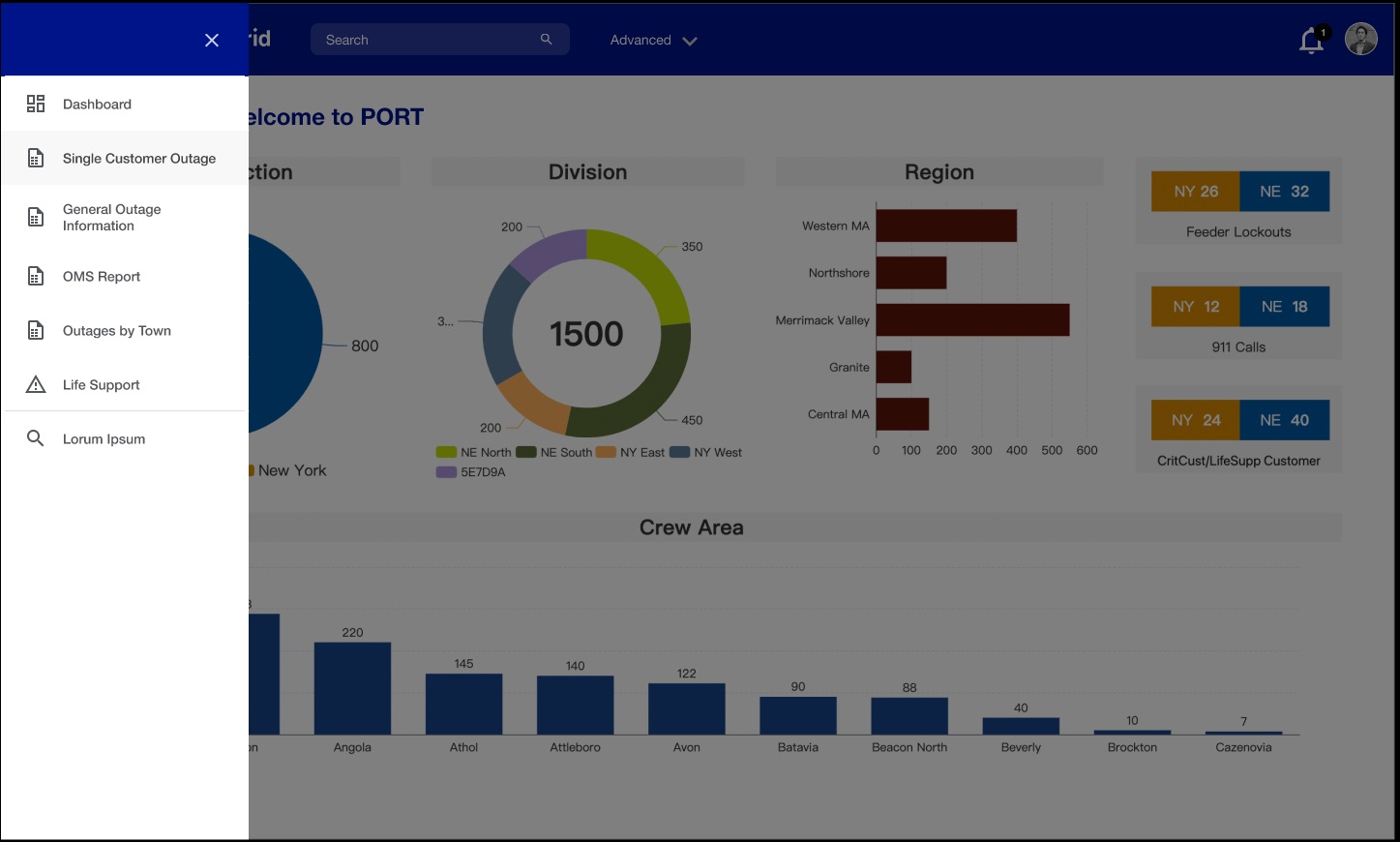Click the NE 18 911 Calls button
The height and width of the screenshot is (842, 1400).
click(x=1284, y=307)
